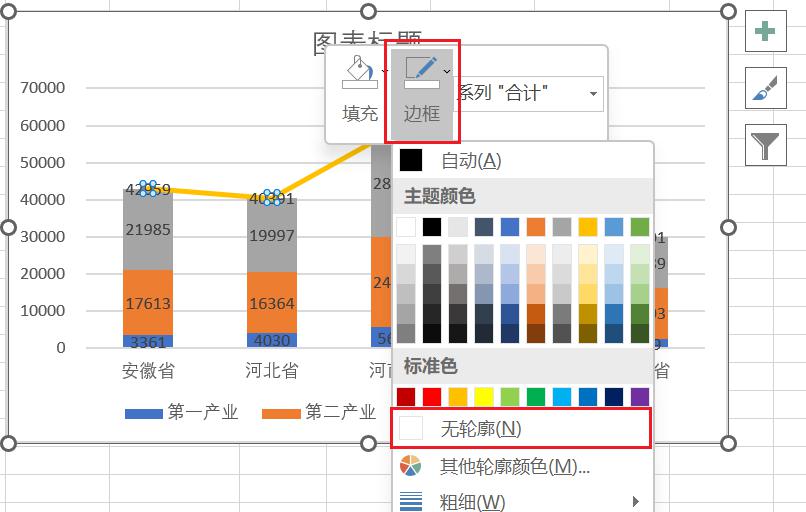Pick the standard dark navy swatch
The height and width of the screenshot is (512, 806).
pos(614,397)
